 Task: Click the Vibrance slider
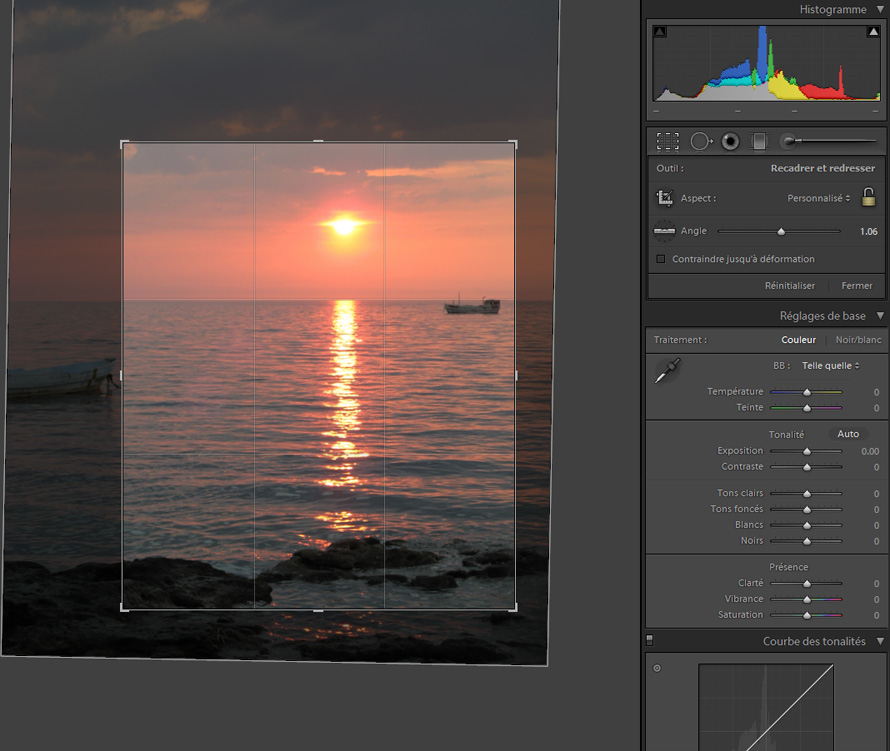806,599
